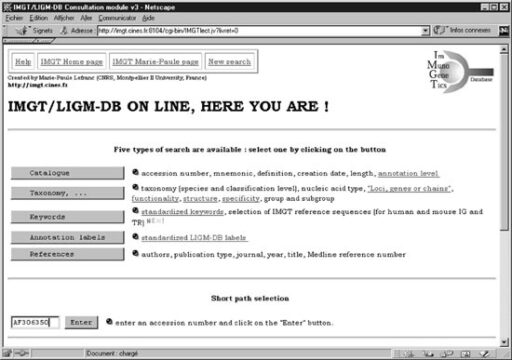Open the standardized keywords link
Viewport: 512px width, 360px height.
coord(182,212)
